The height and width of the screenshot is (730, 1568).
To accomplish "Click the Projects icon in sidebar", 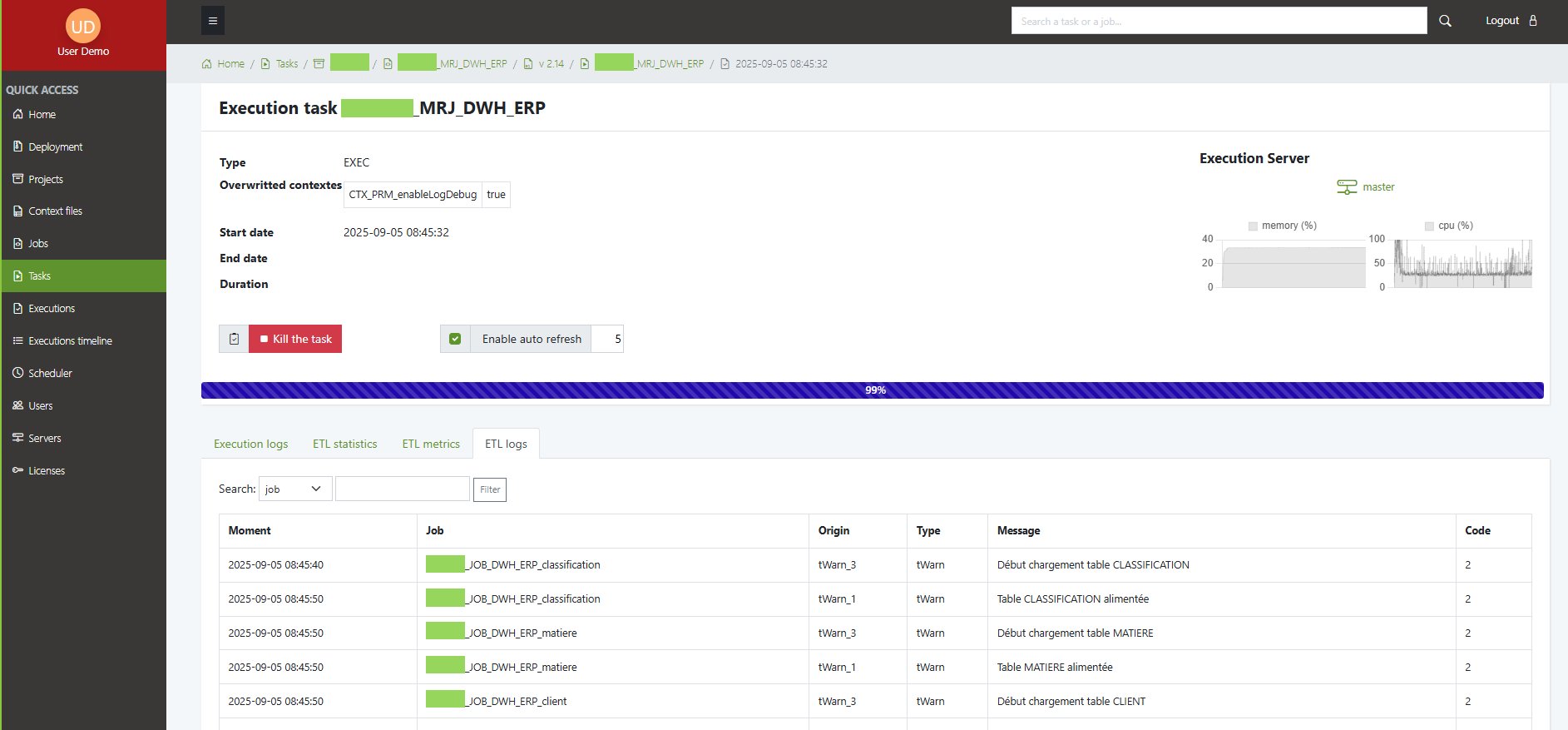I will (x=17, y=179).
